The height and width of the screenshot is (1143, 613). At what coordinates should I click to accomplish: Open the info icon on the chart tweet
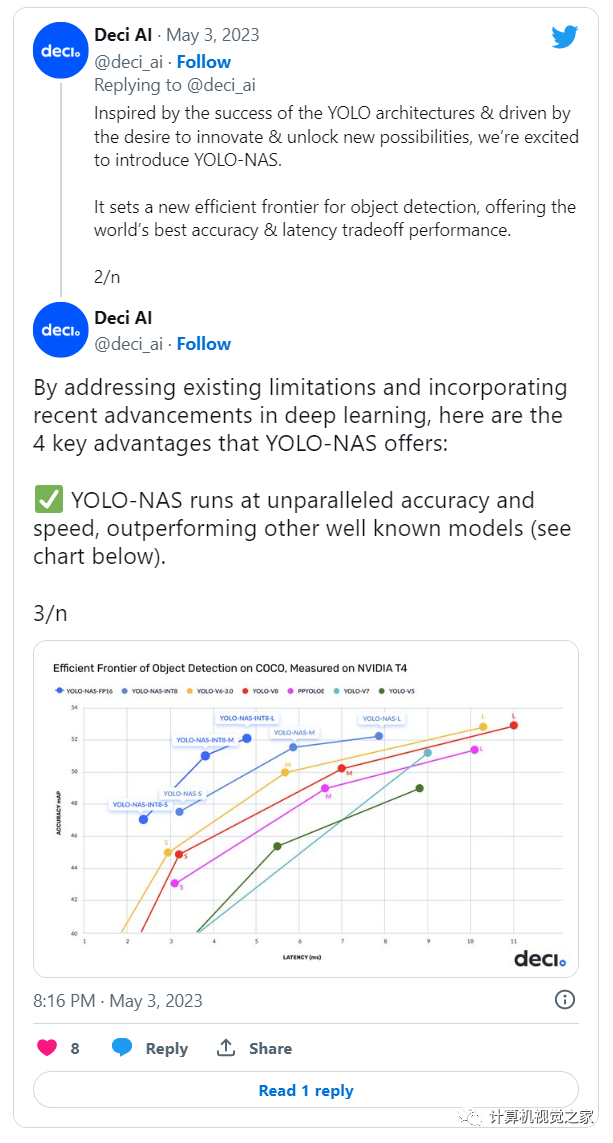[x=565, y=999]
